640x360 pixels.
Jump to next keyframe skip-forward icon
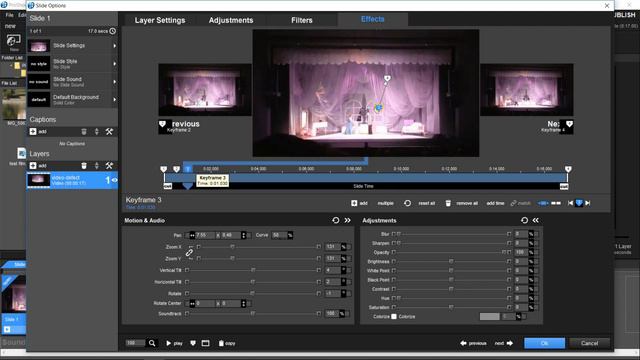[x=588, y=203]
